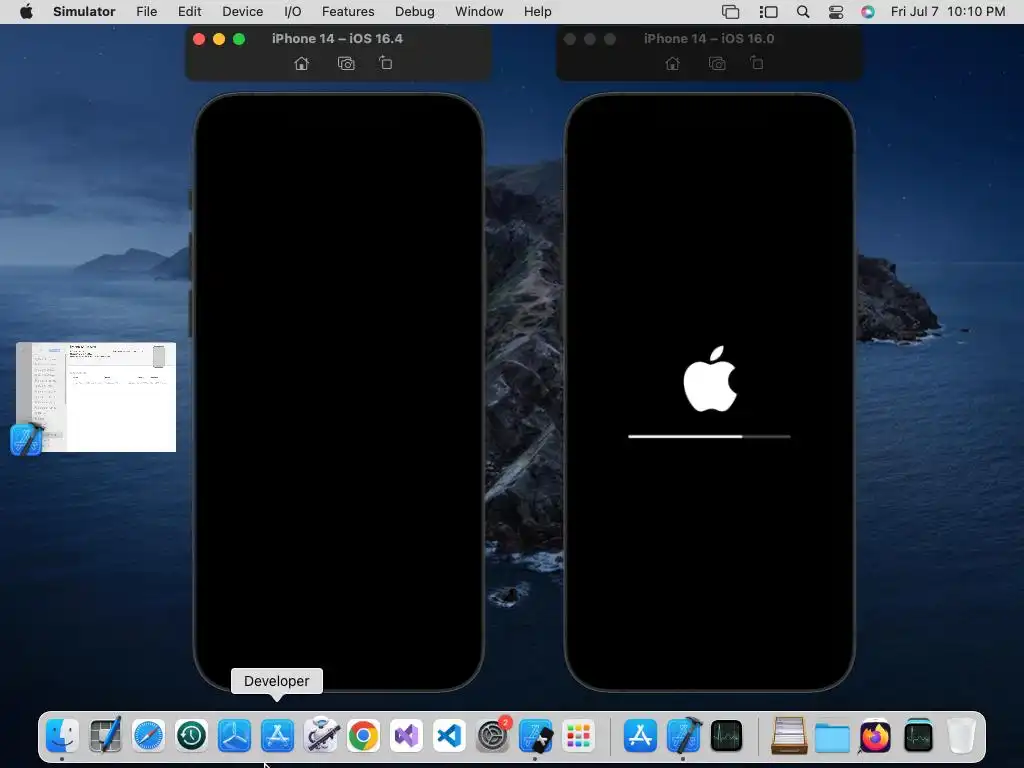This screenshot has width=1024, height=768.
Task: Click the sidebar-style menu bar status icon
Action: (x=769, y=12)
